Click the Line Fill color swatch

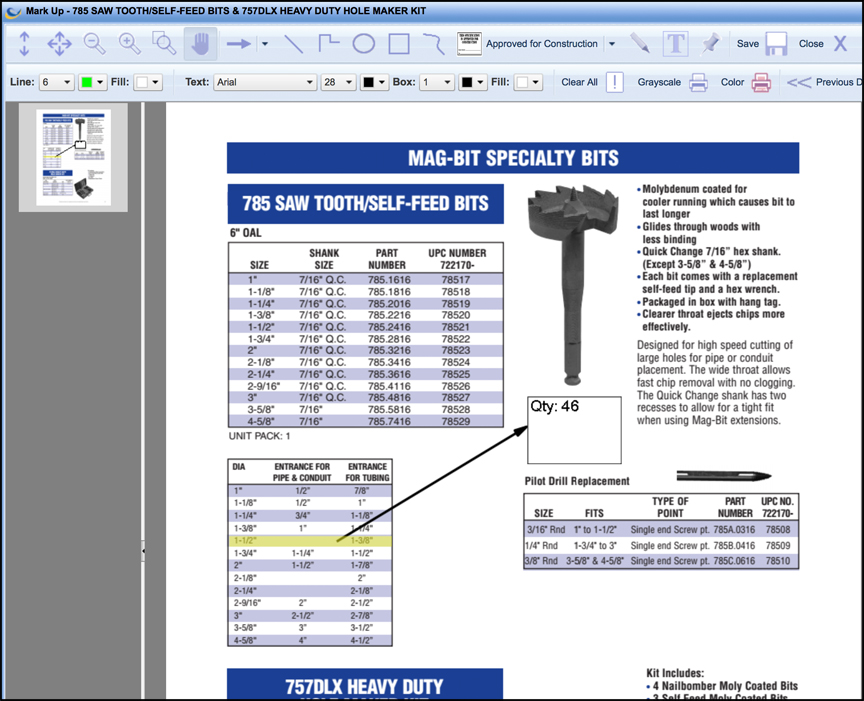142,82
